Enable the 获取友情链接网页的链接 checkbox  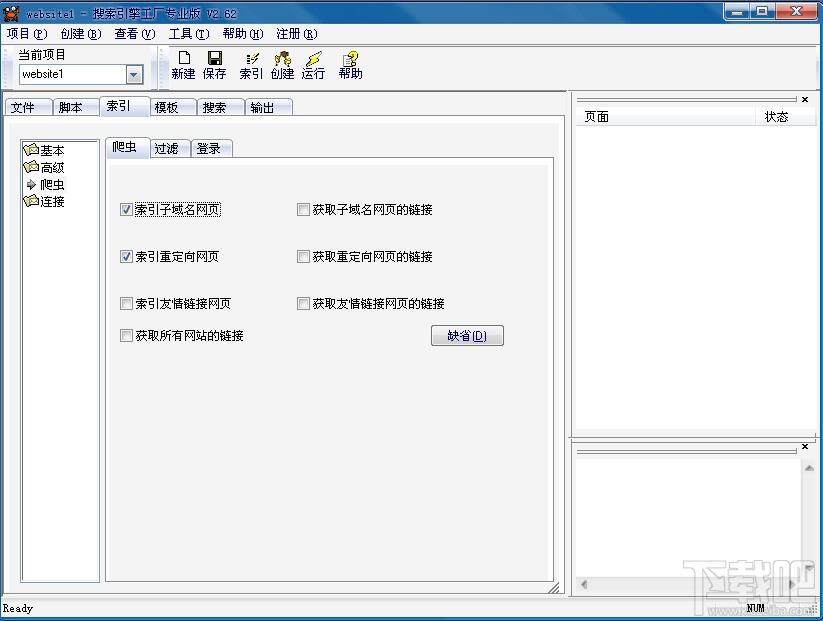tap(303, 303)
